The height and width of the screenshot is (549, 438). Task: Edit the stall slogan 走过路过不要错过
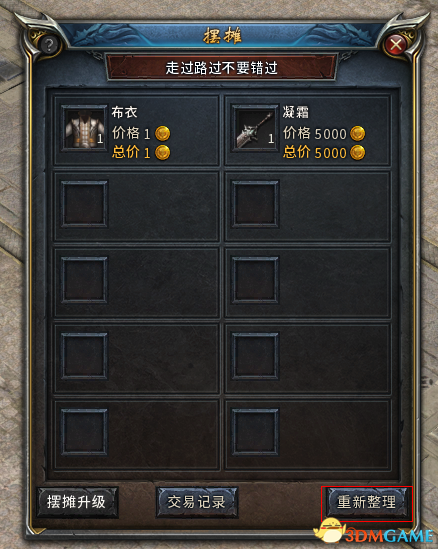pyautogui.click(x=222, y=67)
